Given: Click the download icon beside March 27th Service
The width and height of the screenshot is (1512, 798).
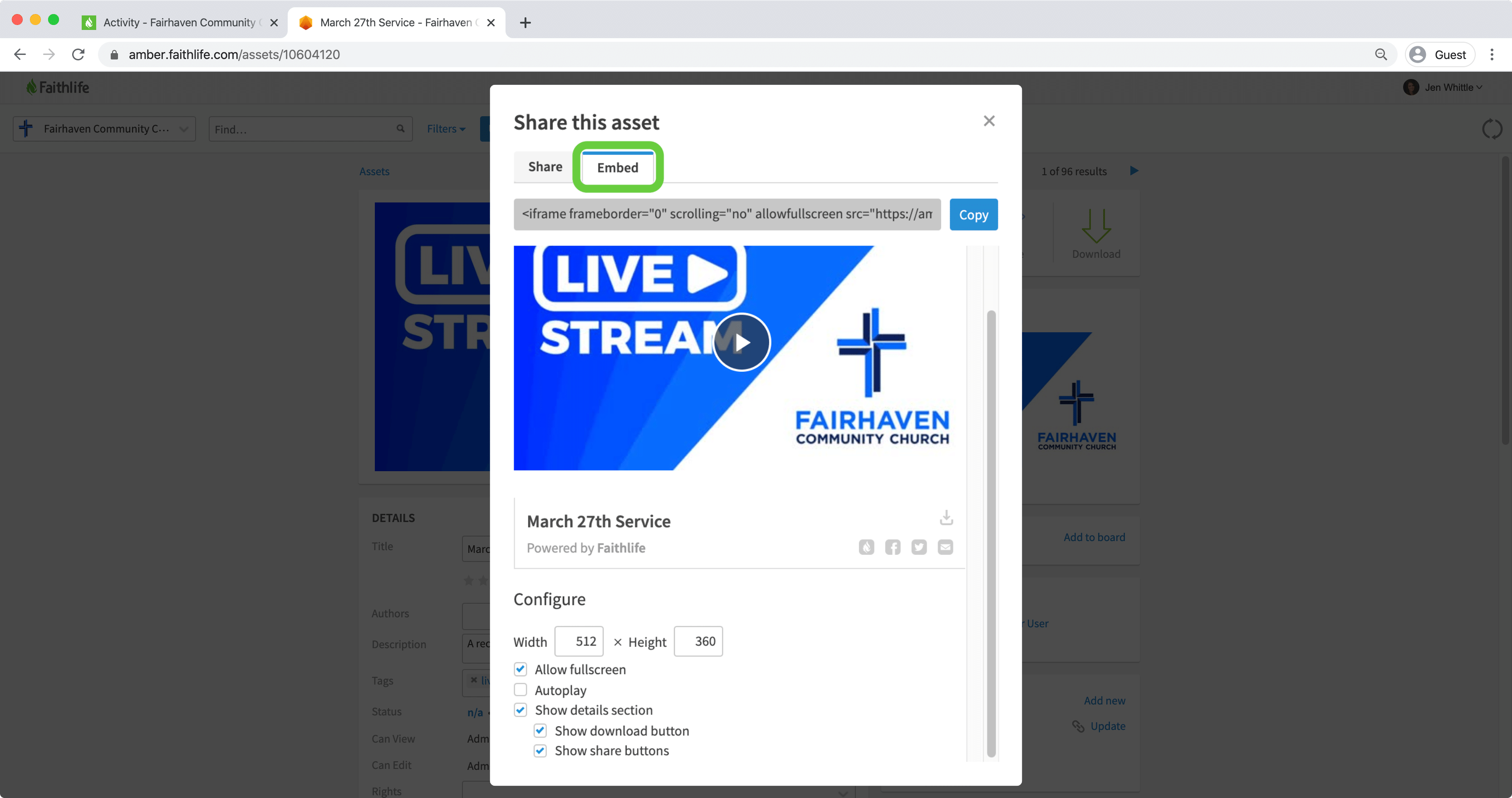Looking at the screenshot, I should (946, 517).
